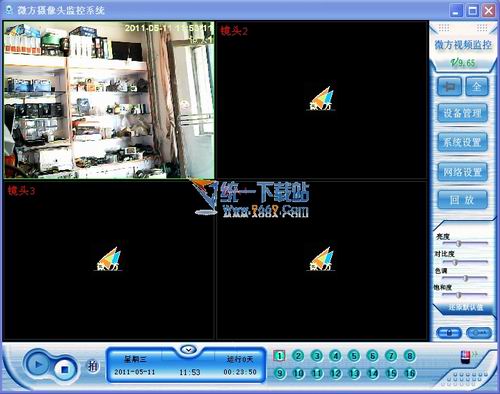
Task: Select the 镜头2 camera pane
Action: tap(322, 100)
